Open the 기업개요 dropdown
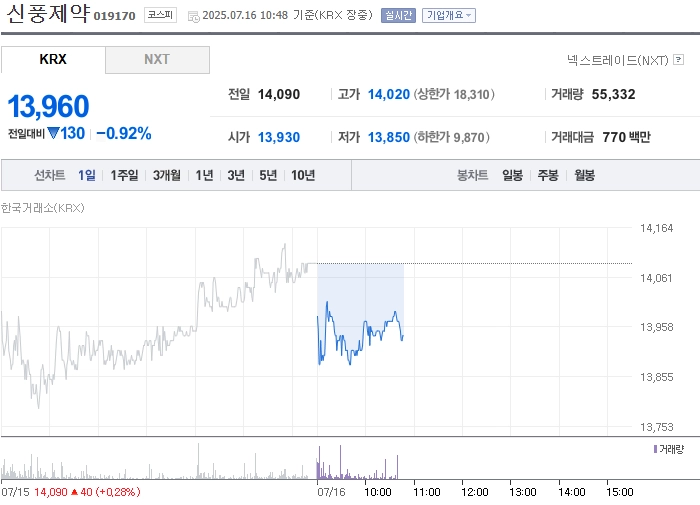 (449, 16)
